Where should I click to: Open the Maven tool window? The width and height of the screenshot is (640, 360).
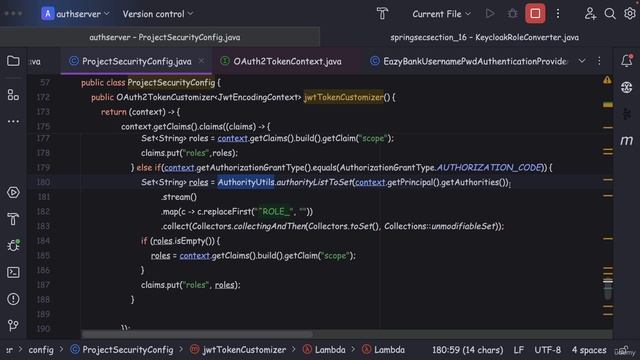pyautogui.click(x=627, y=140)
